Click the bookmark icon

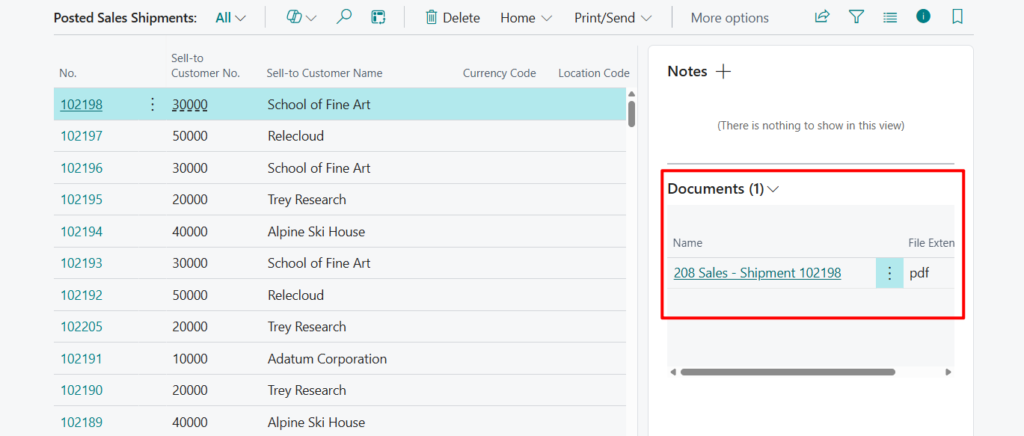pyautogui.click(x=957, y=17)
